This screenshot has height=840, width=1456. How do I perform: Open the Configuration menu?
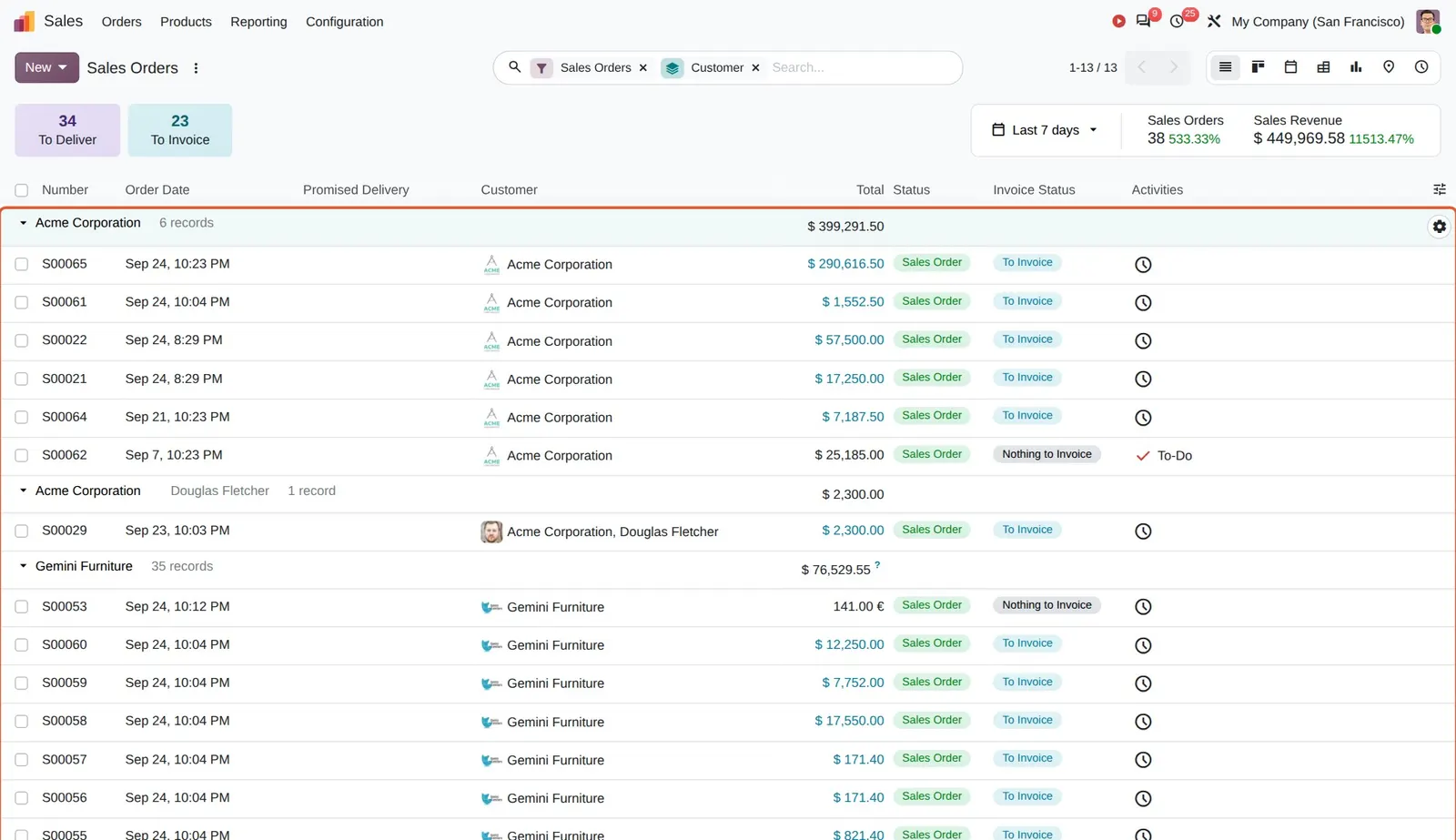[x=344, y=22]
